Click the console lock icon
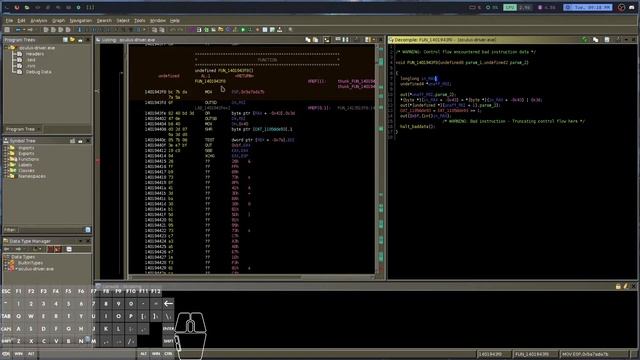The image size is (640, 360). (618, 287)
